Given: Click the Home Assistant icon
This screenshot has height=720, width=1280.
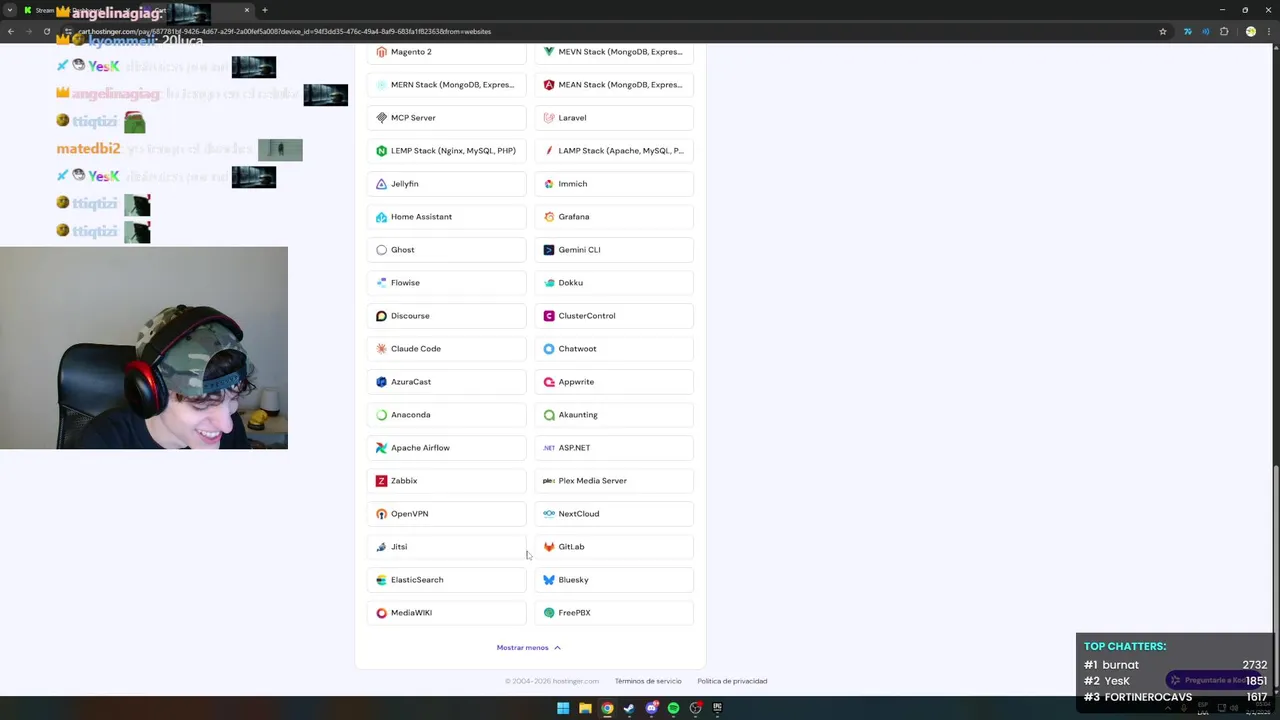Looking at the screenshot, I should 381,217.
